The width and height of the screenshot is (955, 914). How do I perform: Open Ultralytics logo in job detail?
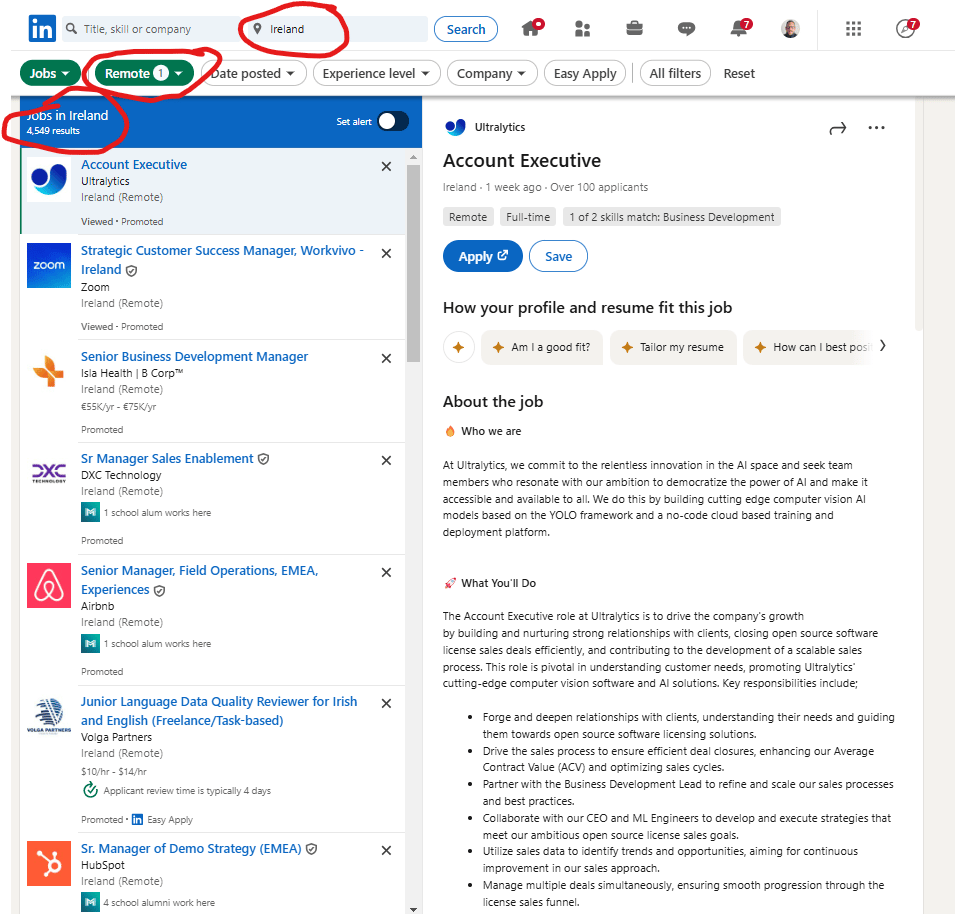pos(455,127)
